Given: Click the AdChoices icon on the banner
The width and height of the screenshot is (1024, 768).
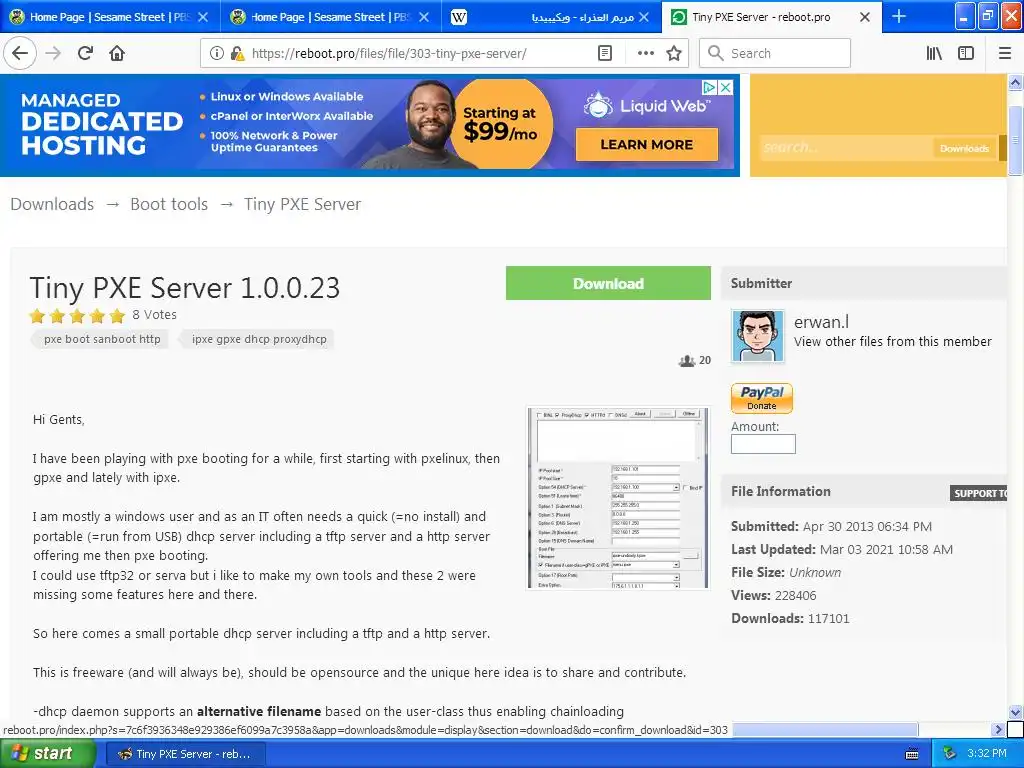Looking at the screenshot, I should (x=709, y=88).
